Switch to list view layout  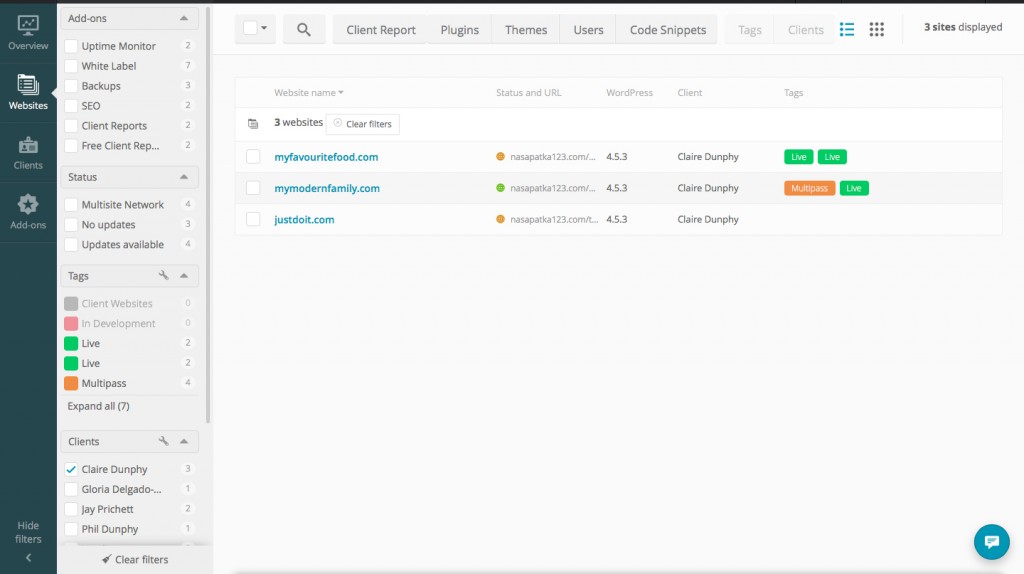tap(847, 30)
